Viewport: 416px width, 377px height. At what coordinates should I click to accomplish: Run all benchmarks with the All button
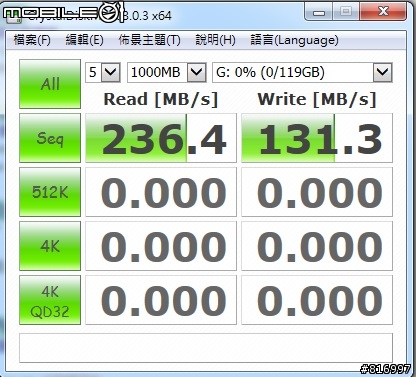click(x=50, y=84)
